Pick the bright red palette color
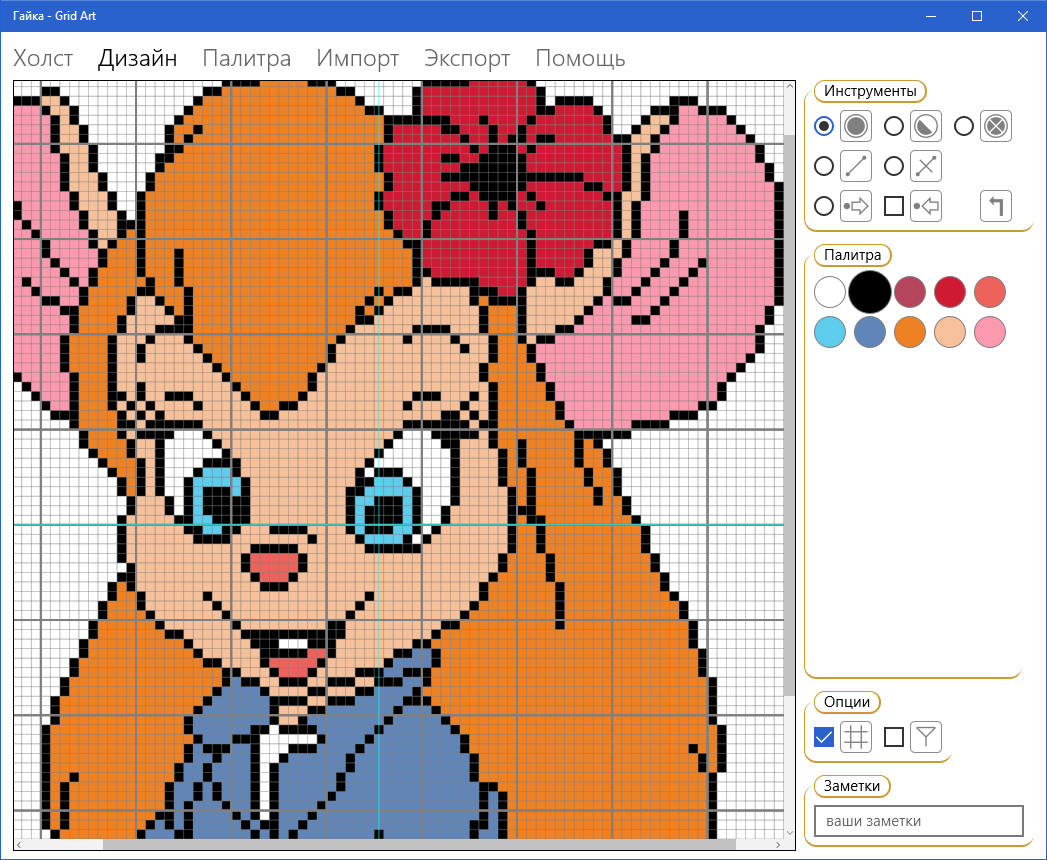This screenshot has height=860, width=1047. pos(950,292)
